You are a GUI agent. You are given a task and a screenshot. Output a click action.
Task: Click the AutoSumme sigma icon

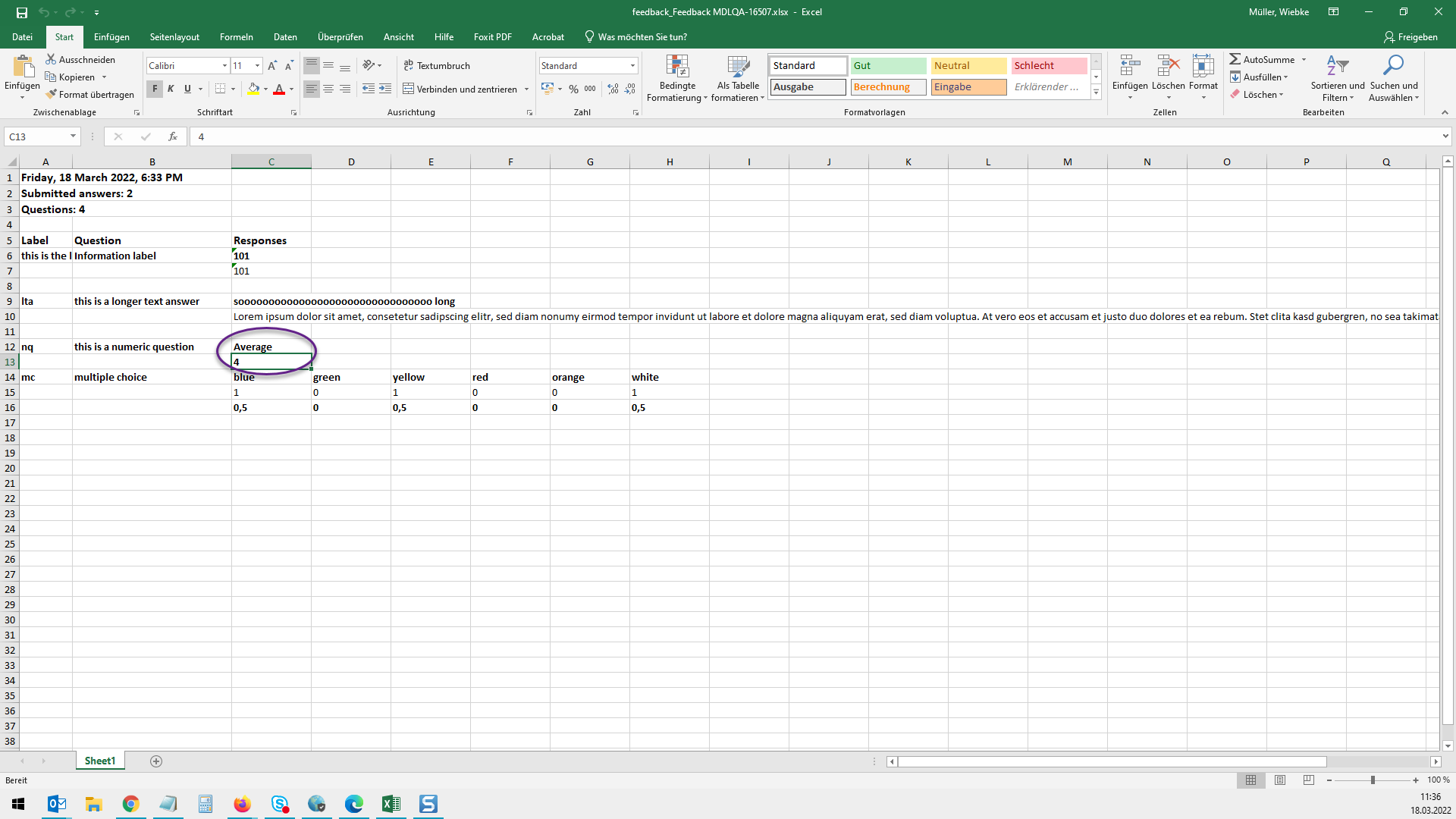click(1235, 59)
